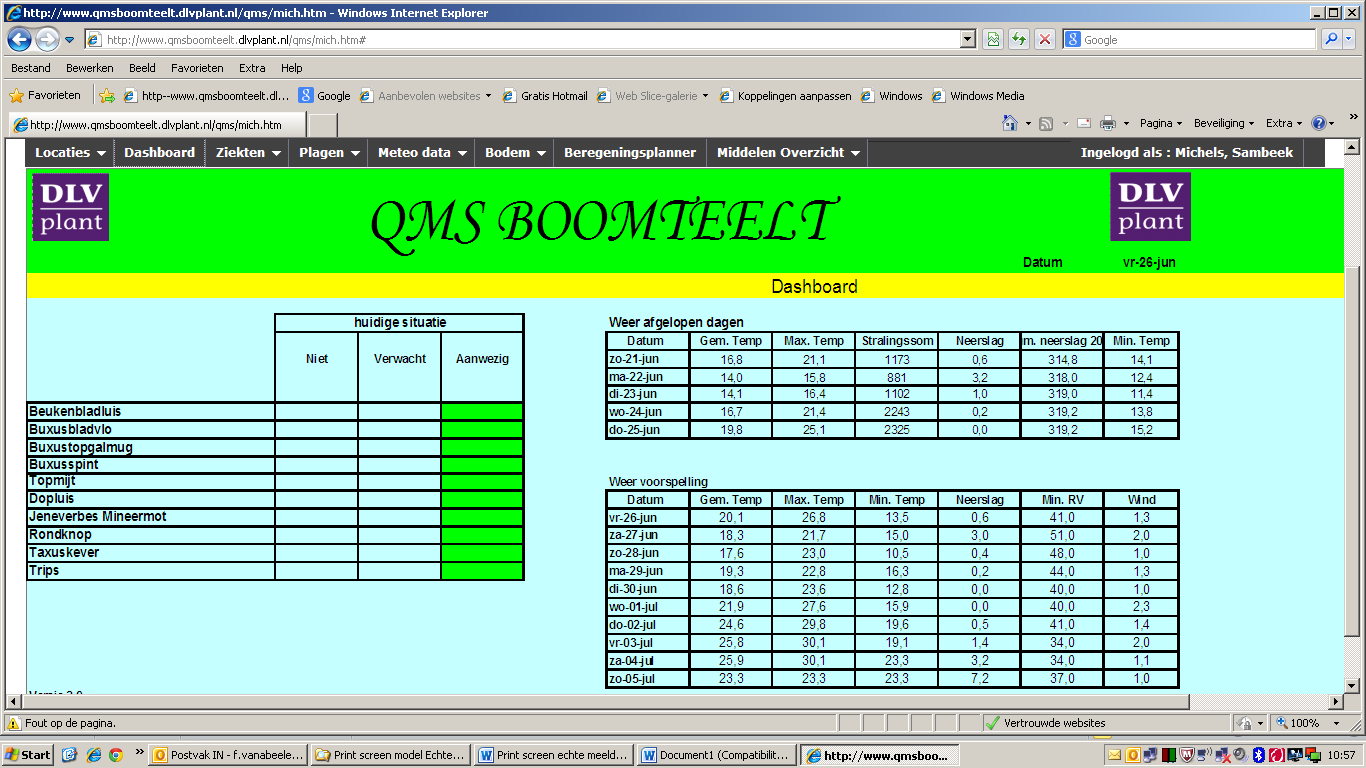Click the Start button
This screenshot has width=1366, height=768.
(27, 755)
